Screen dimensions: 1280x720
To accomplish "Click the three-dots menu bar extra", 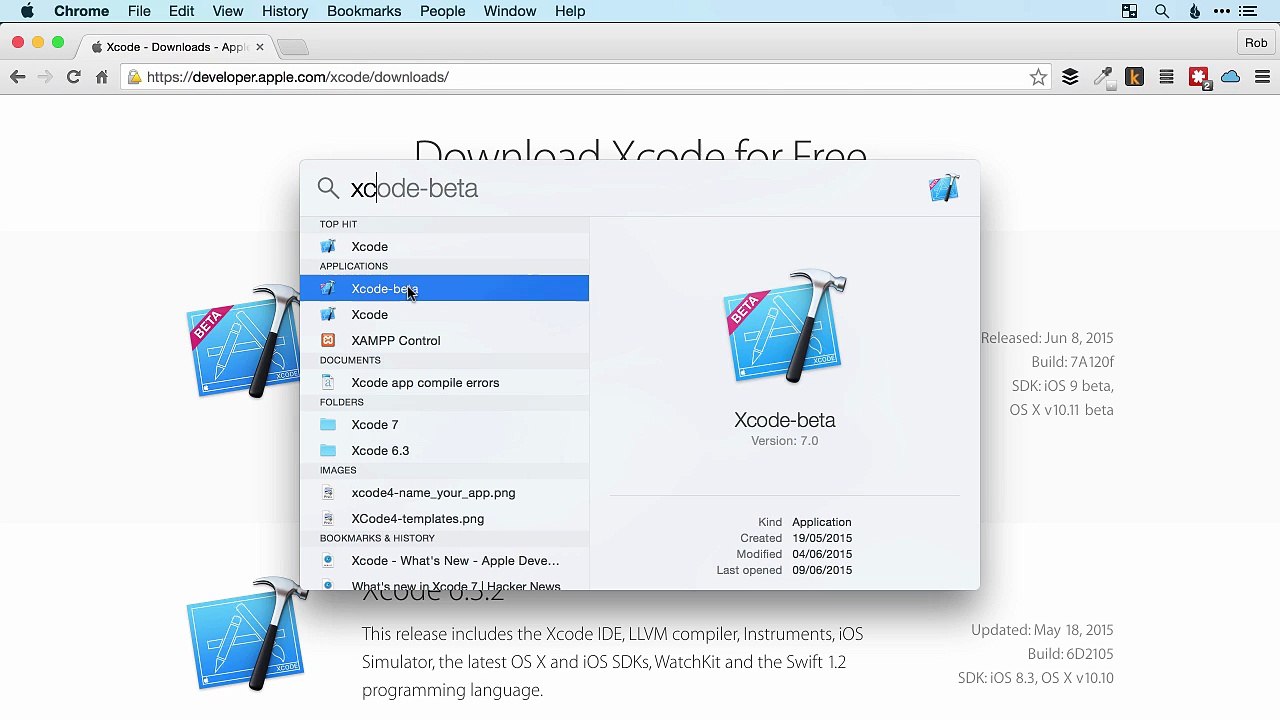I will coord(1221,11).
